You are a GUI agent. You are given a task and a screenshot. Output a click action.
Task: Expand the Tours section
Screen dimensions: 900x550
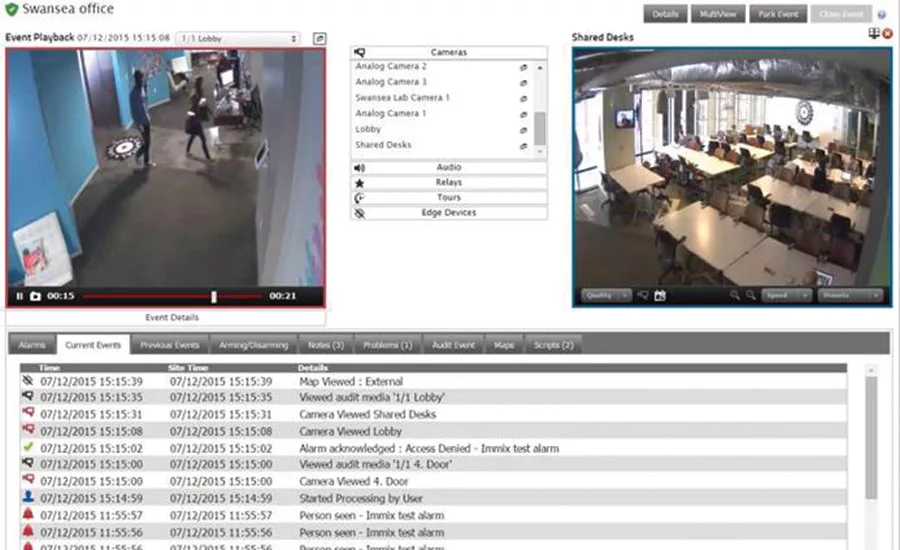coord(449,197)
